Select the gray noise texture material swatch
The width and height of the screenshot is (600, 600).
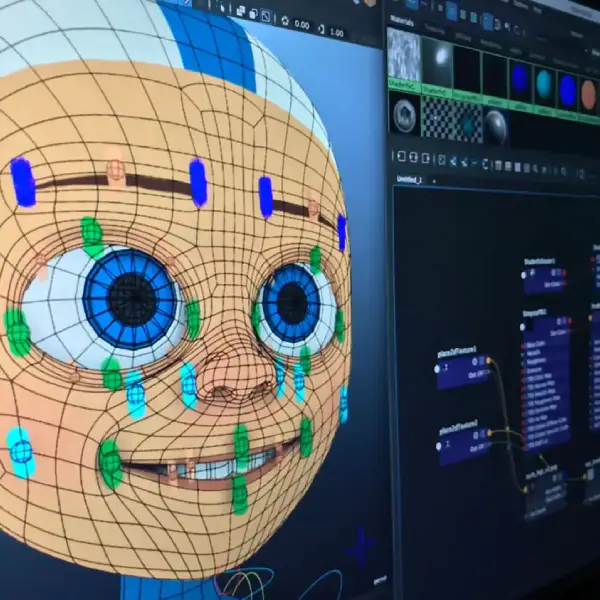click(404, 55)
